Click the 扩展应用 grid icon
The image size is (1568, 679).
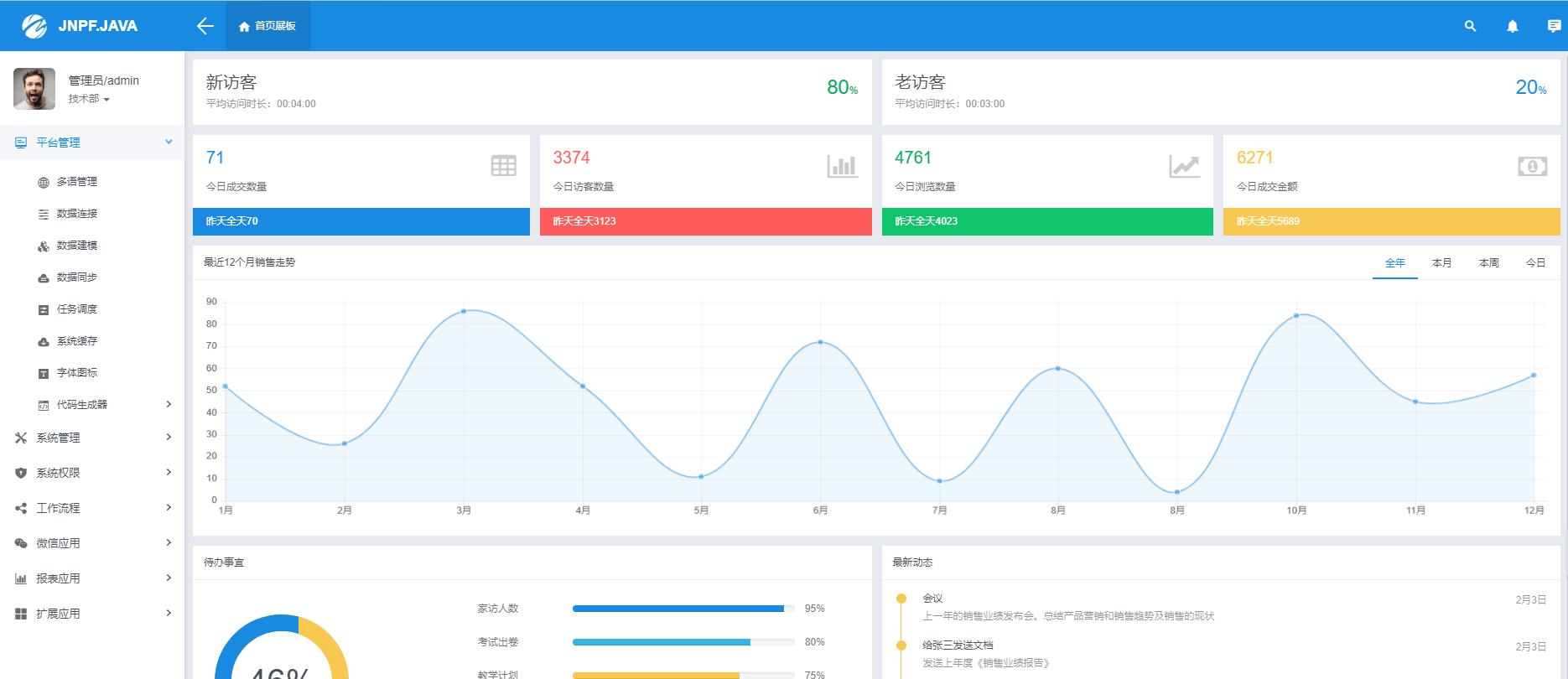pos(21,614)
